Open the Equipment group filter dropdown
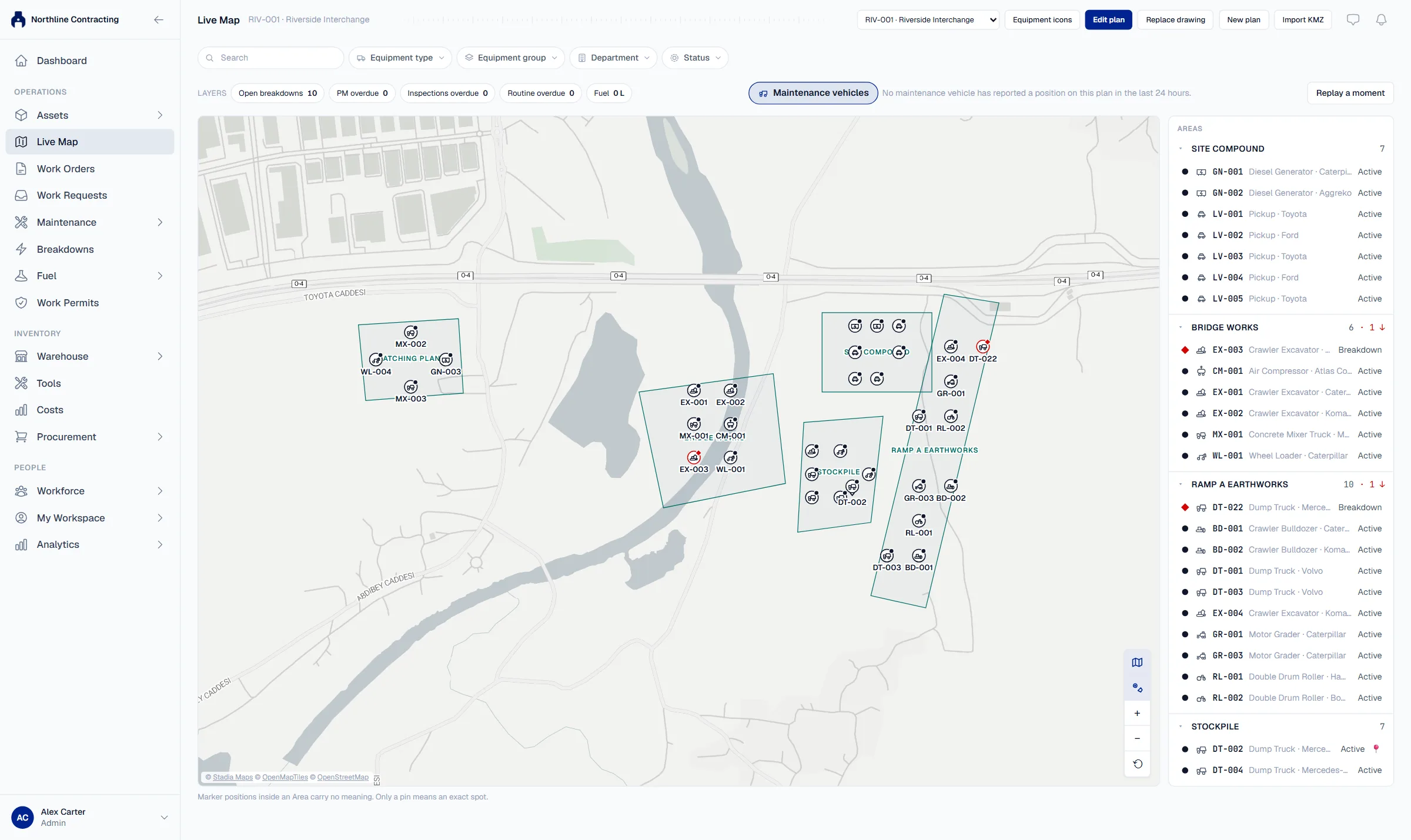Screen dimensions: 1411x840 511,58
